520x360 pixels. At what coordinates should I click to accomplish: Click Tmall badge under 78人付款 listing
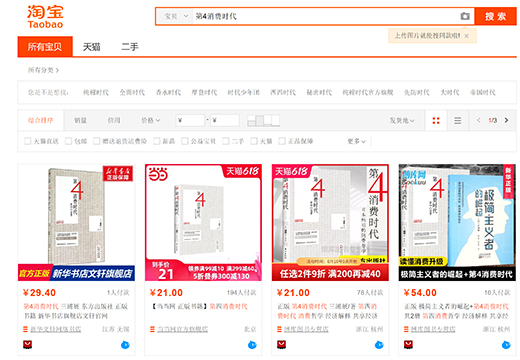pos(282,345)
